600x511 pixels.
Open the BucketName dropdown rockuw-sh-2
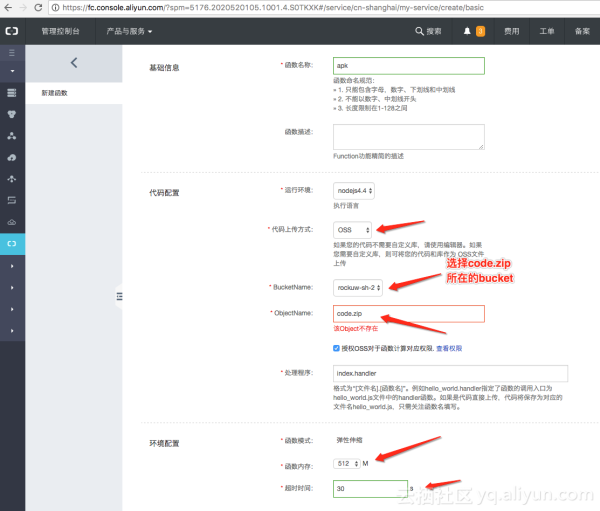pos(358,287)
